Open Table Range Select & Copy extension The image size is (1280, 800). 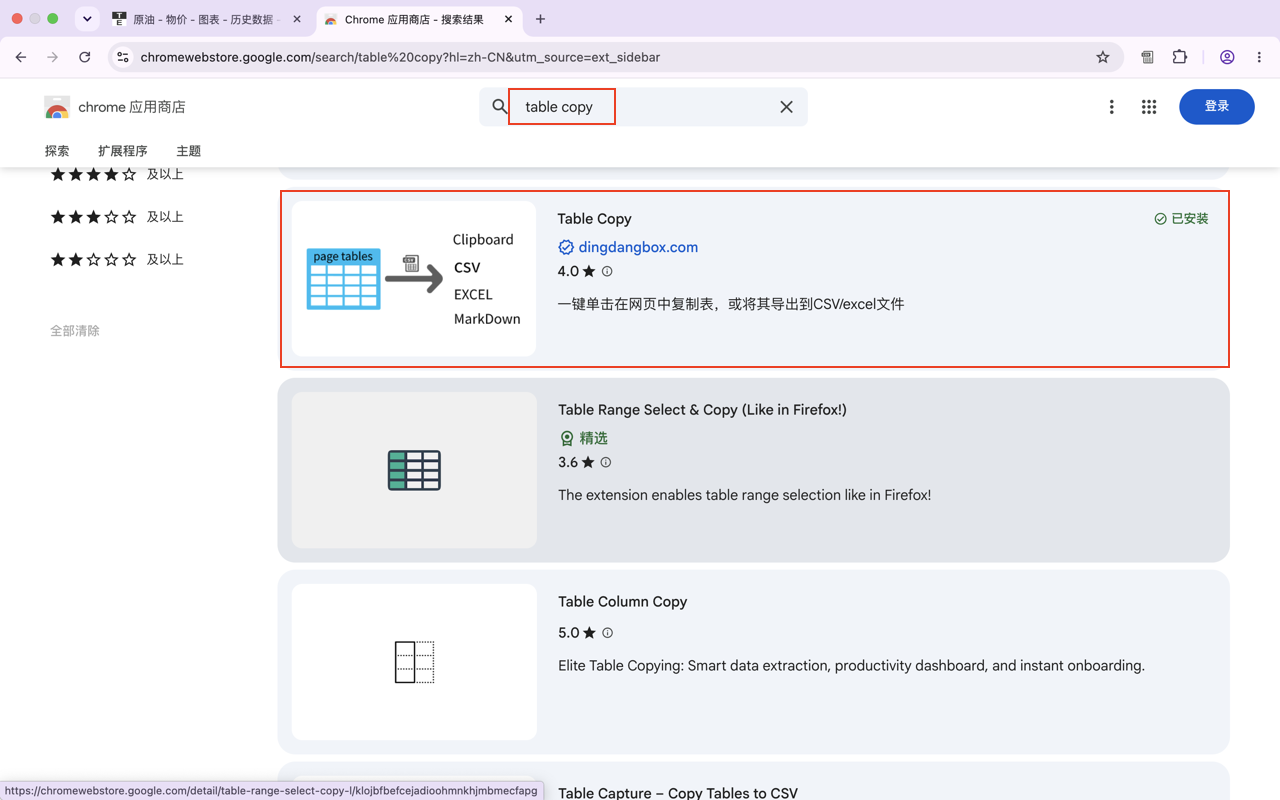702,410
